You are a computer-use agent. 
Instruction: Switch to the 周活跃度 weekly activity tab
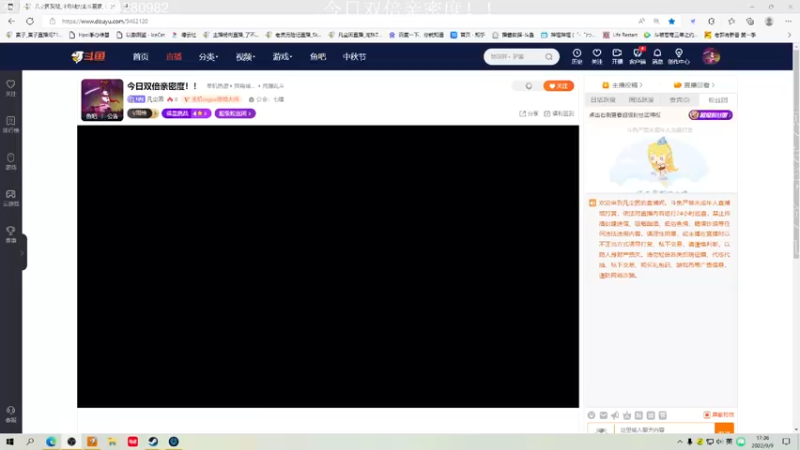click(641, 100)
